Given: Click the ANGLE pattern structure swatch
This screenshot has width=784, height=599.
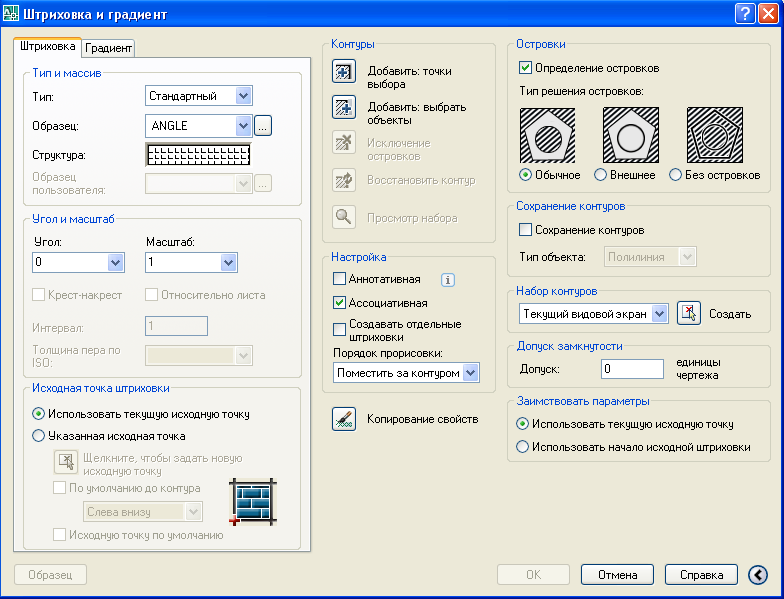Looking at the screenshot, I should [198, 154].
